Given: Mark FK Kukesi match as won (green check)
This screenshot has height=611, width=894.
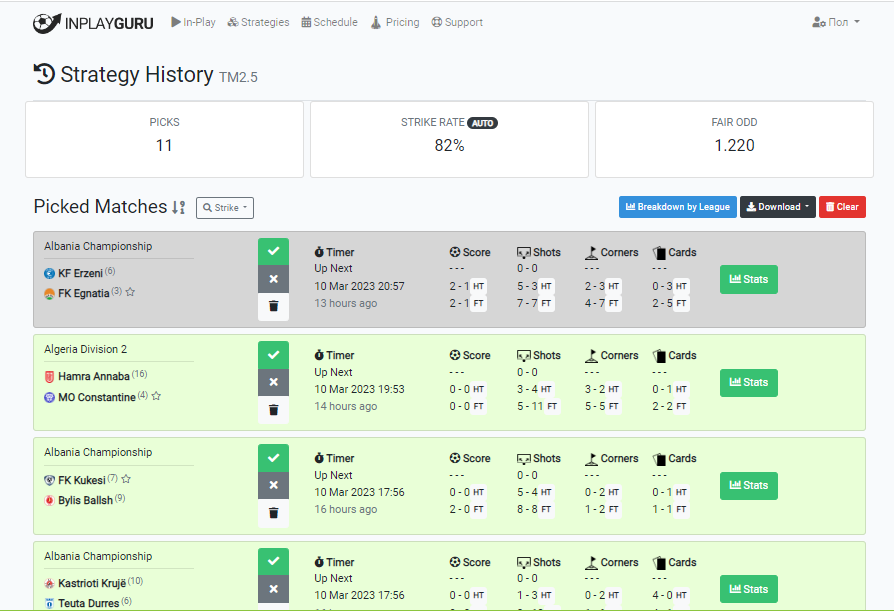Looking at the screenshot, I should pyautogui.click(x=273, y=459).
